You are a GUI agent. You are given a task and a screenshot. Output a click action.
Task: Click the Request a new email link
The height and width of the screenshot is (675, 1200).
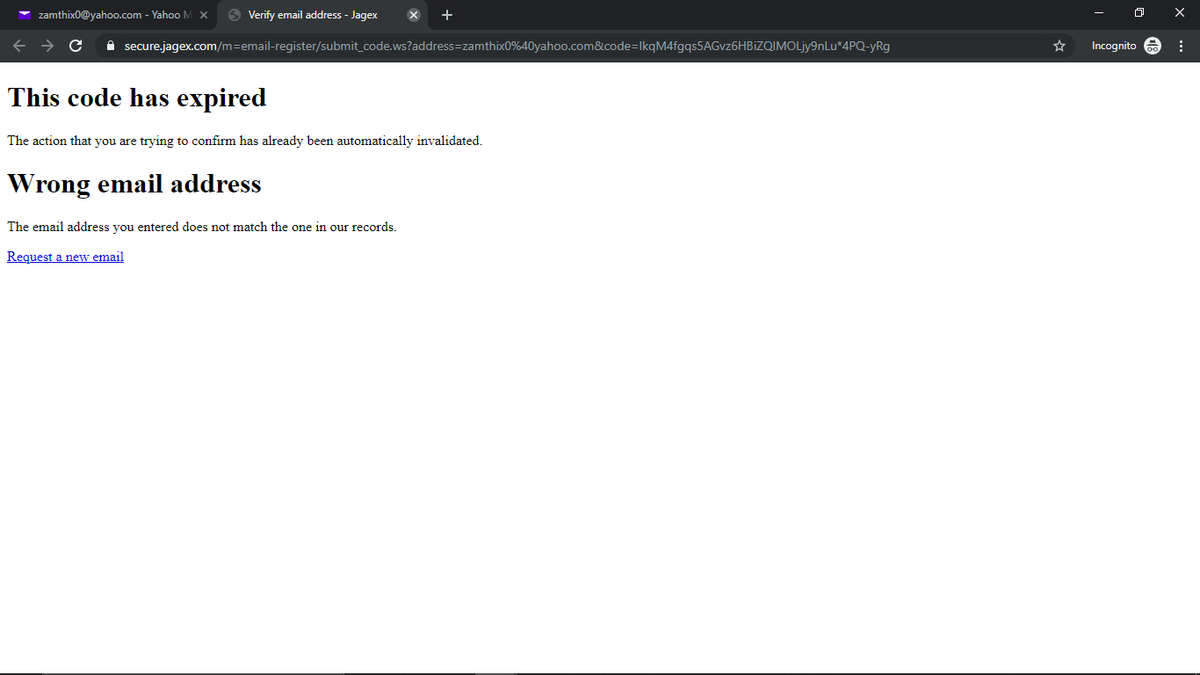65,257
